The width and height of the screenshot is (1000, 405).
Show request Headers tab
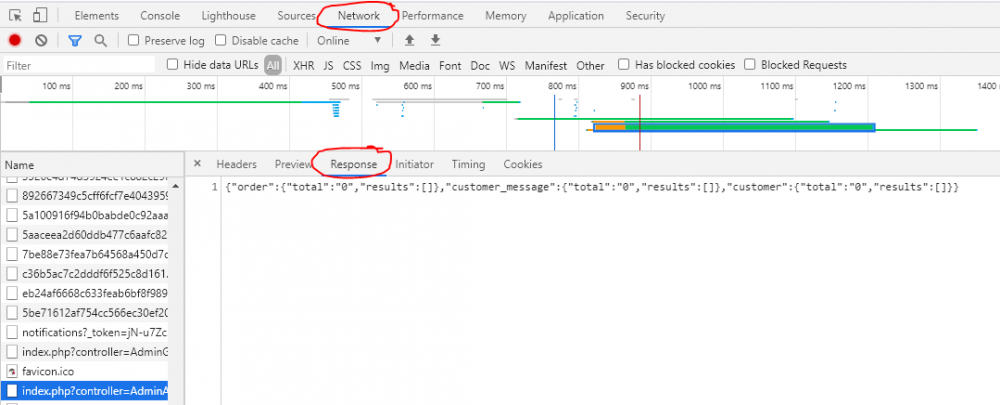(x=237, y=164)
